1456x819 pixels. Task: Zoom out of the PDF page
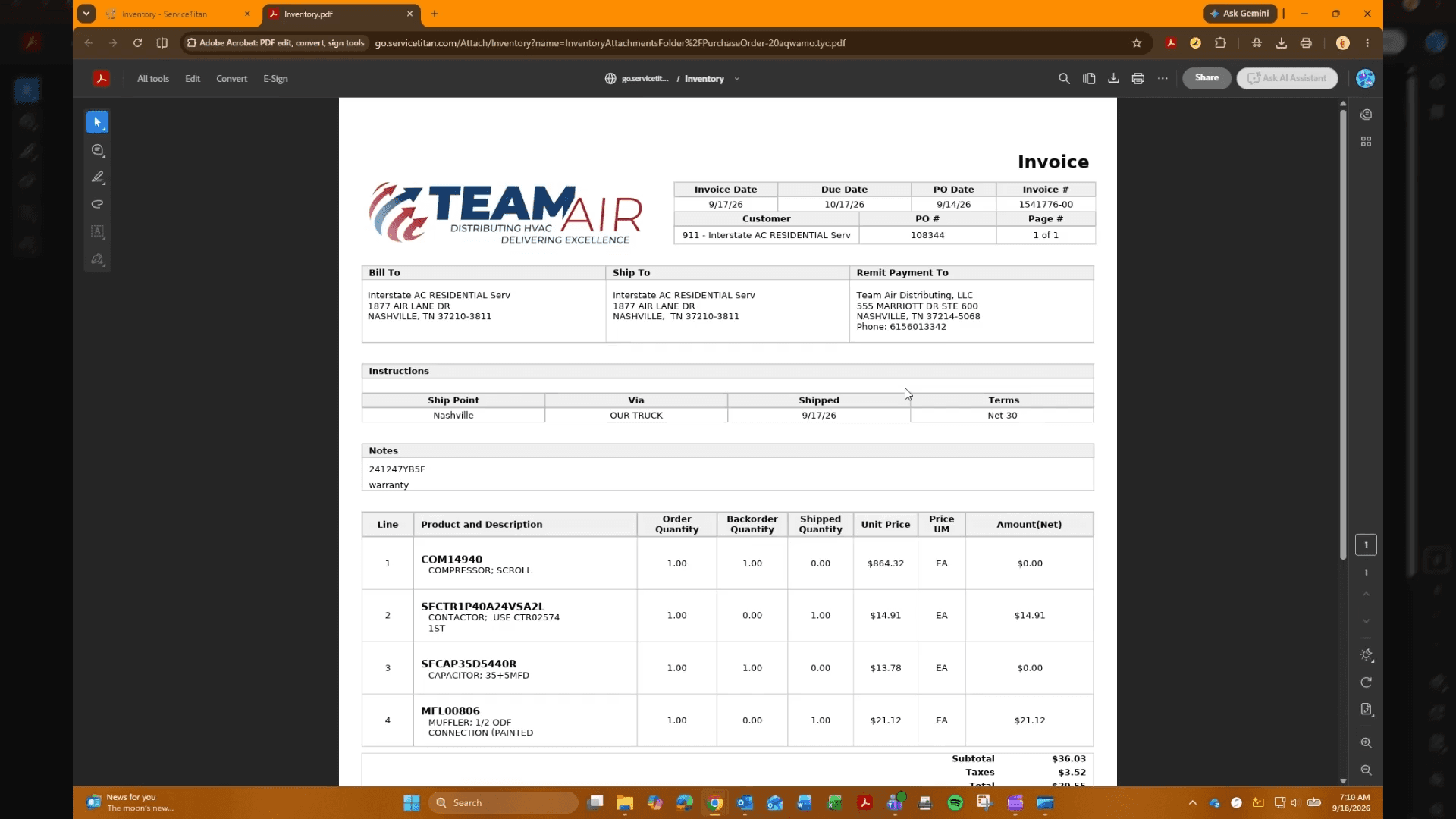[1366, 770]
